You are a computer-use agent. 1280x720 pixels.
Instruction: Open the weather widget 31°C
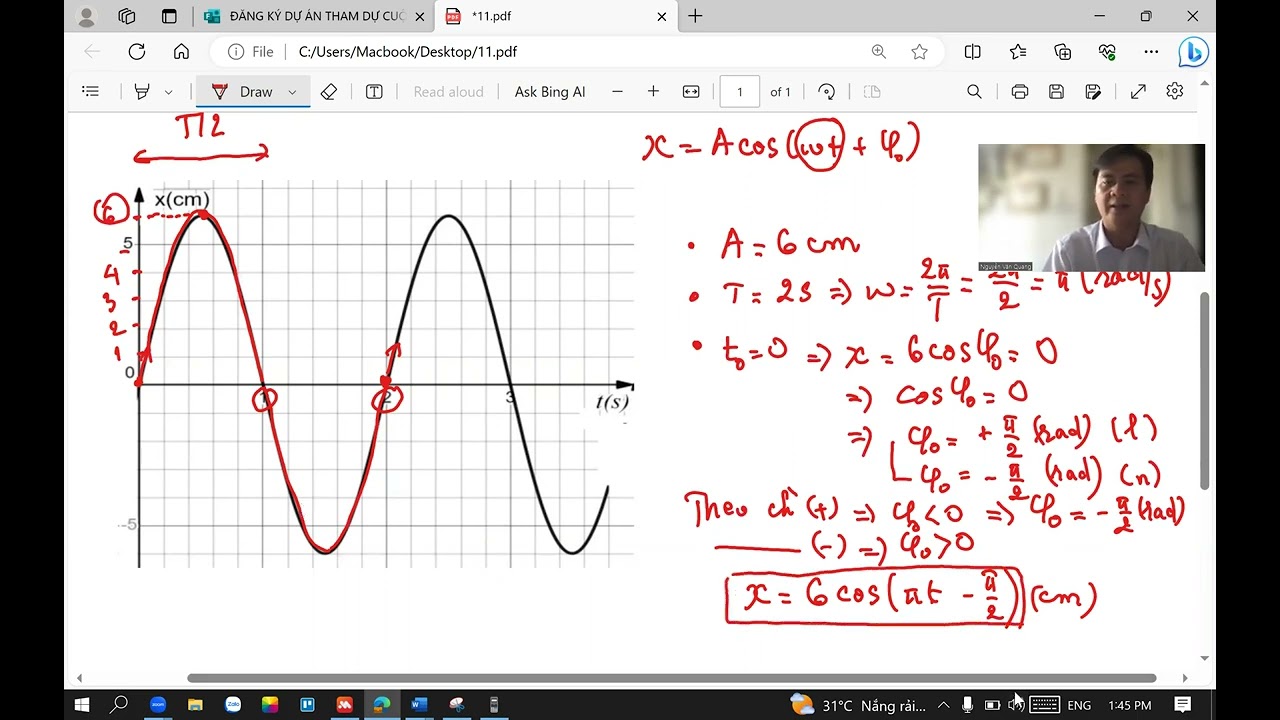tap(858, 705)
